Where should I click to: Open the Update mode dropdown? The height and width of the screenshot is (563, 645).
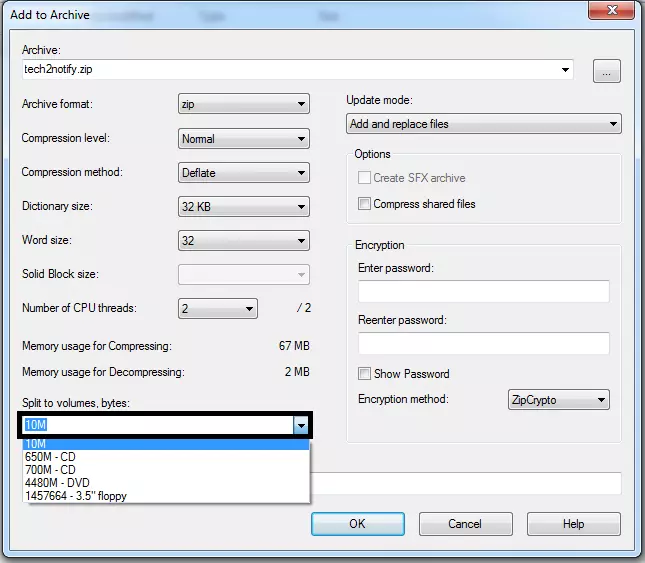click(484, 124)
